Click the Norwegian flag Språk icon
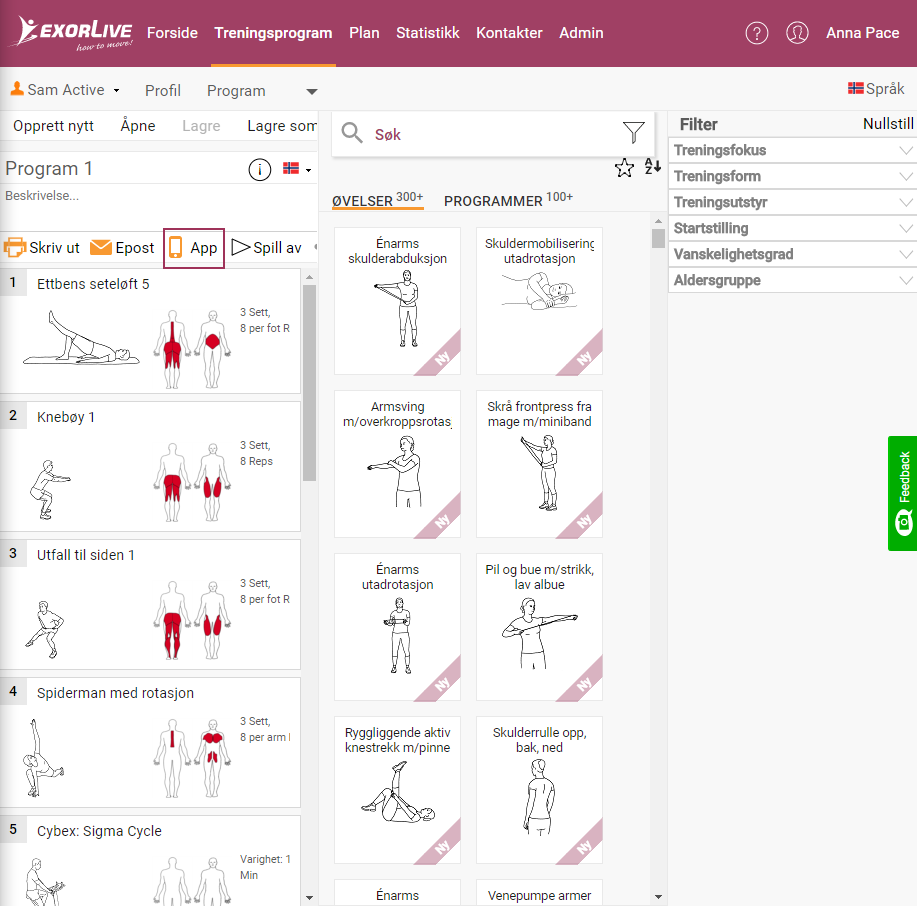Viewport: 917px width, 906px height. (x=856, y=89)
